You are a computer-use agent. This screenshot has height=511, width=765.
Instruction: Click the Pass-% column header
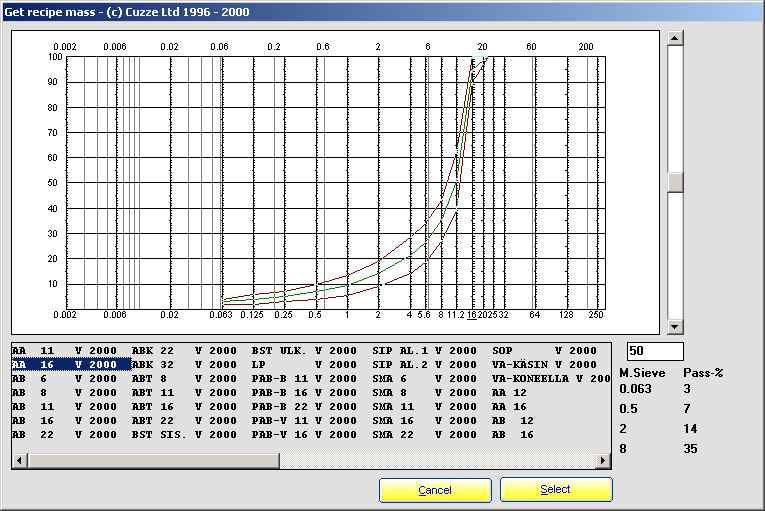coord(703,373)
